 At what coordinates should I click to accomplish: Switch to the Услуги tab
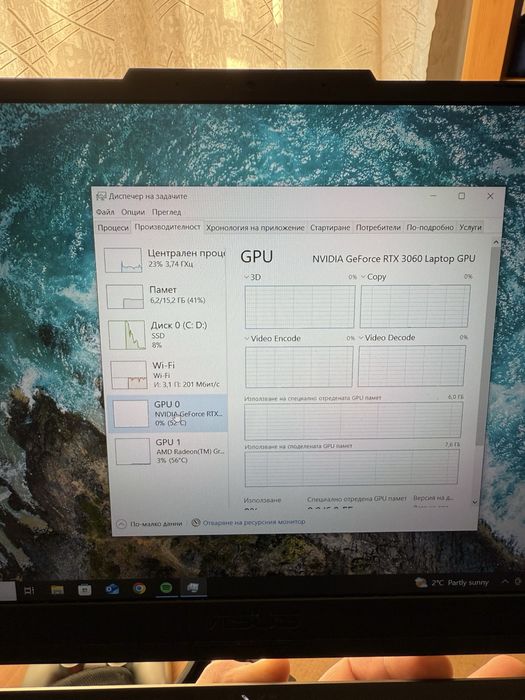[x=470, y=227]
